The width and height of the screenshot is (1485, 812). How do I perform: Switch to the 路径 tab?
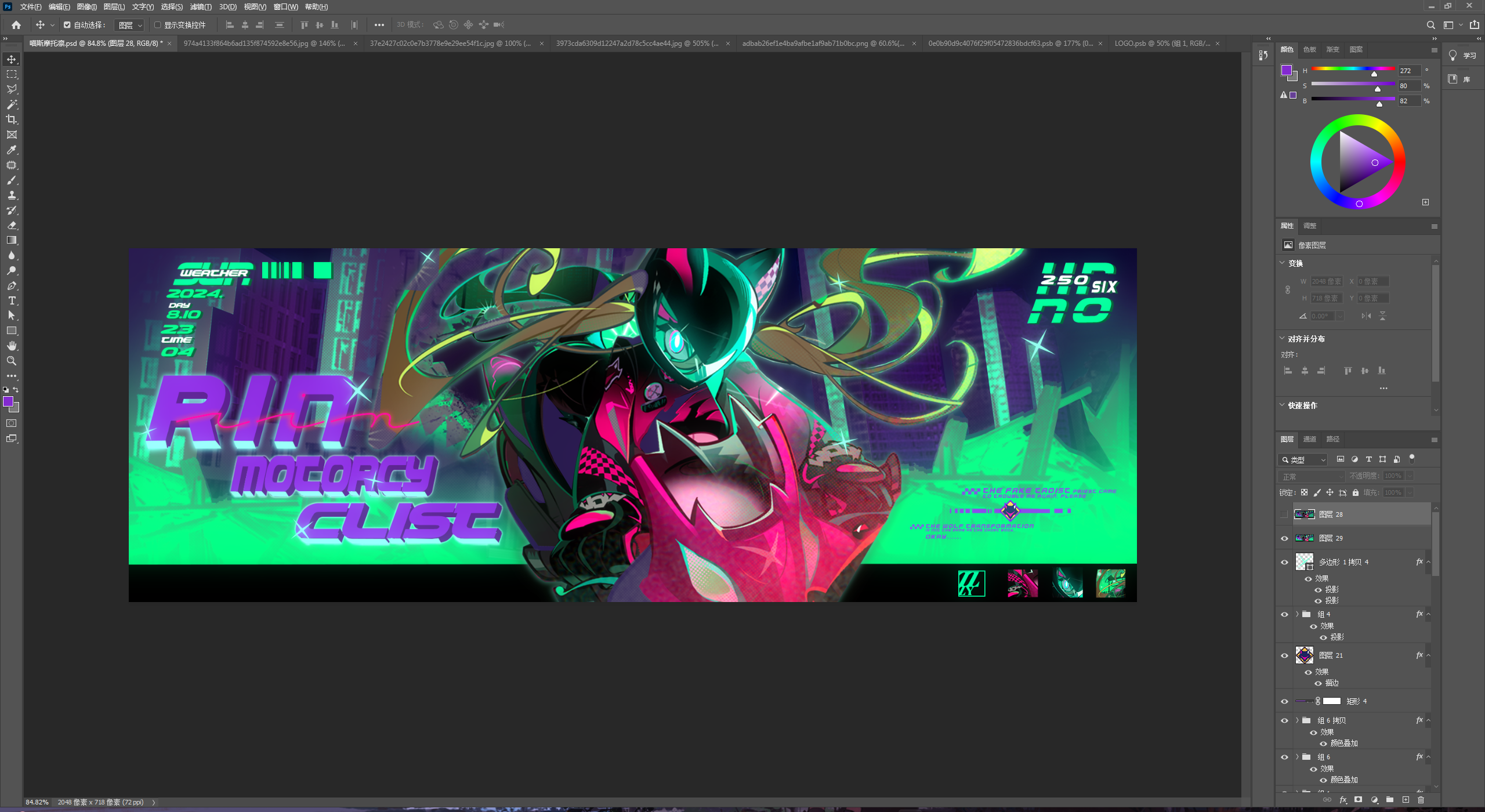point(1333,439)
